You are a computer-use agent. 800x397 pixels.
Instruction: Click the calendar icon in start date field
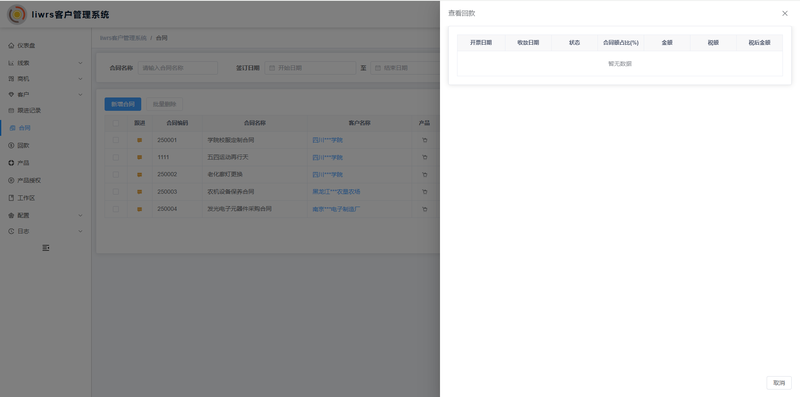272,68
